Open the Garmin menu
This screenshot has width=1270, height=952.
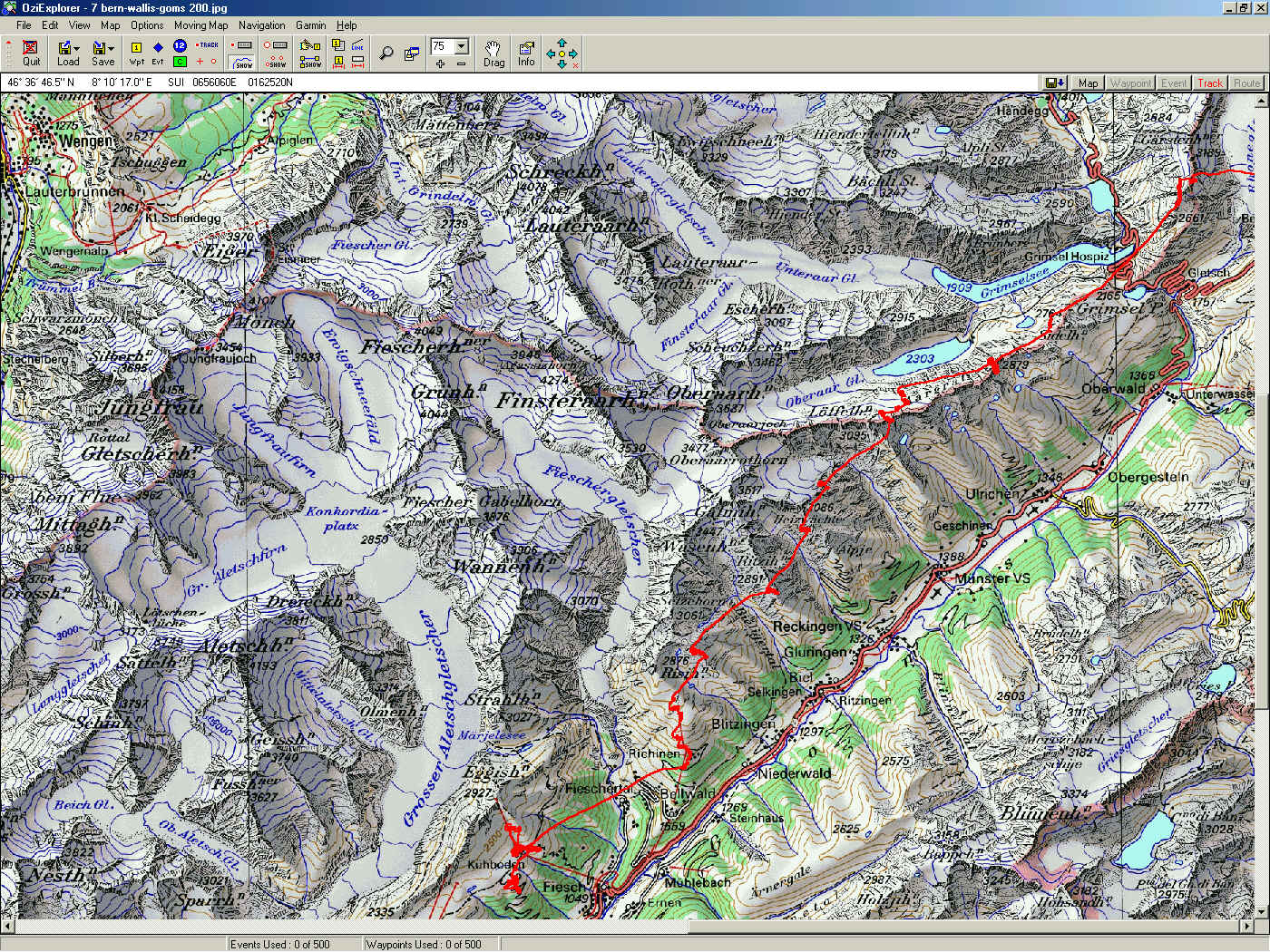[x=310, y=25]
